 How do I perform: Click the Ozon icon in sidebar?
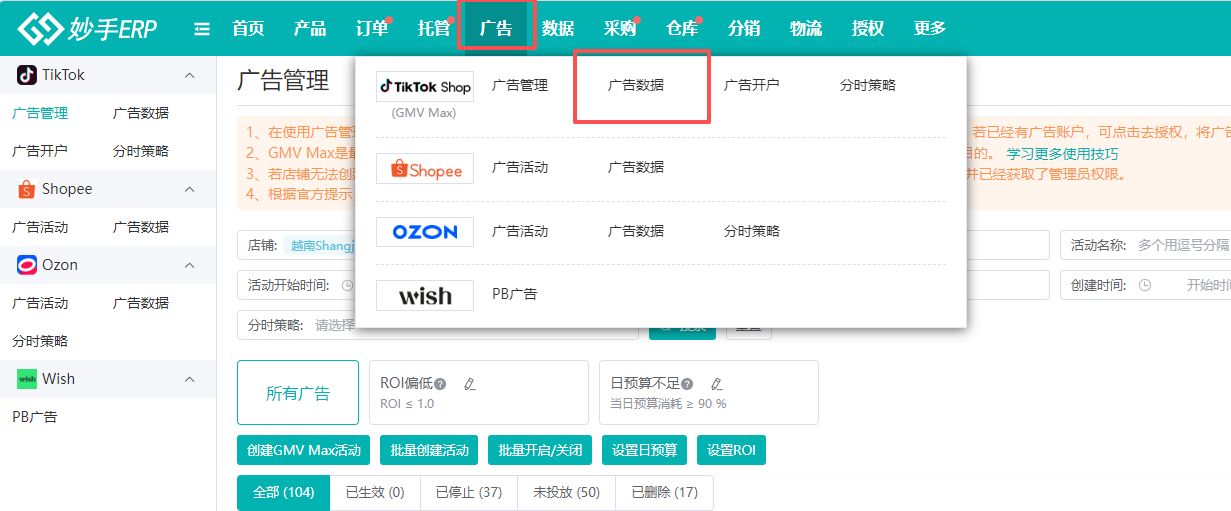[x=27, y=265]
